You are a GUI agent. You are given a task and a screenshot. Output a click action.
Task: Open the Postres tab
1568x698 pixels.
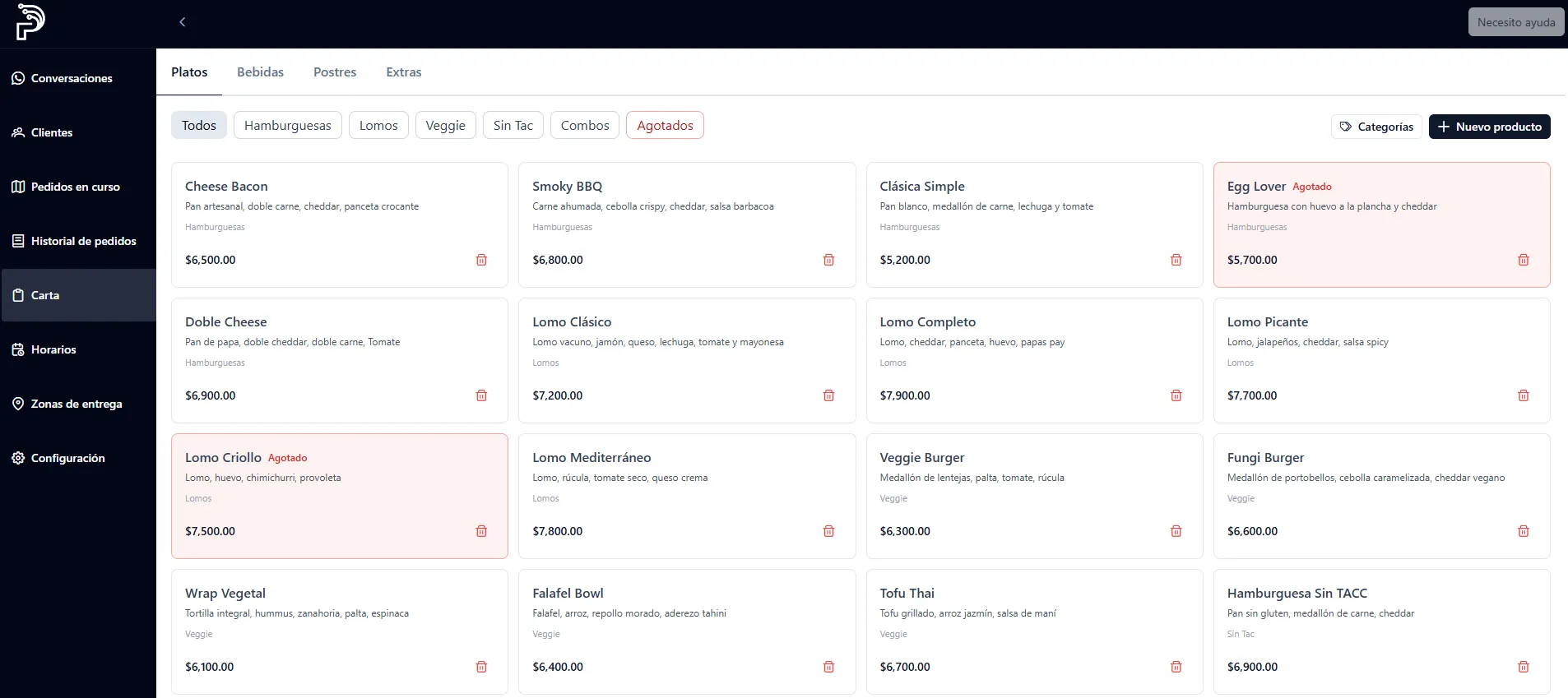pos(335,72)
